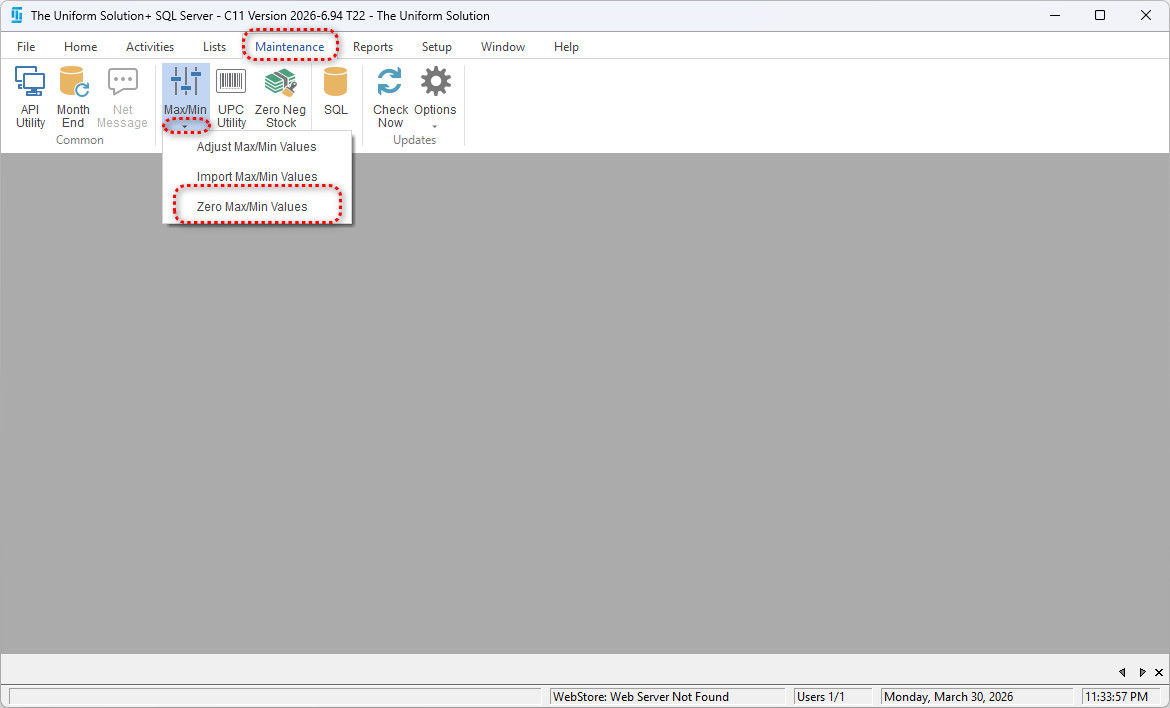The image size is (1170, 708).
Task: Select Zero Max/Min Values entry
Action: [x=252, y=207]
